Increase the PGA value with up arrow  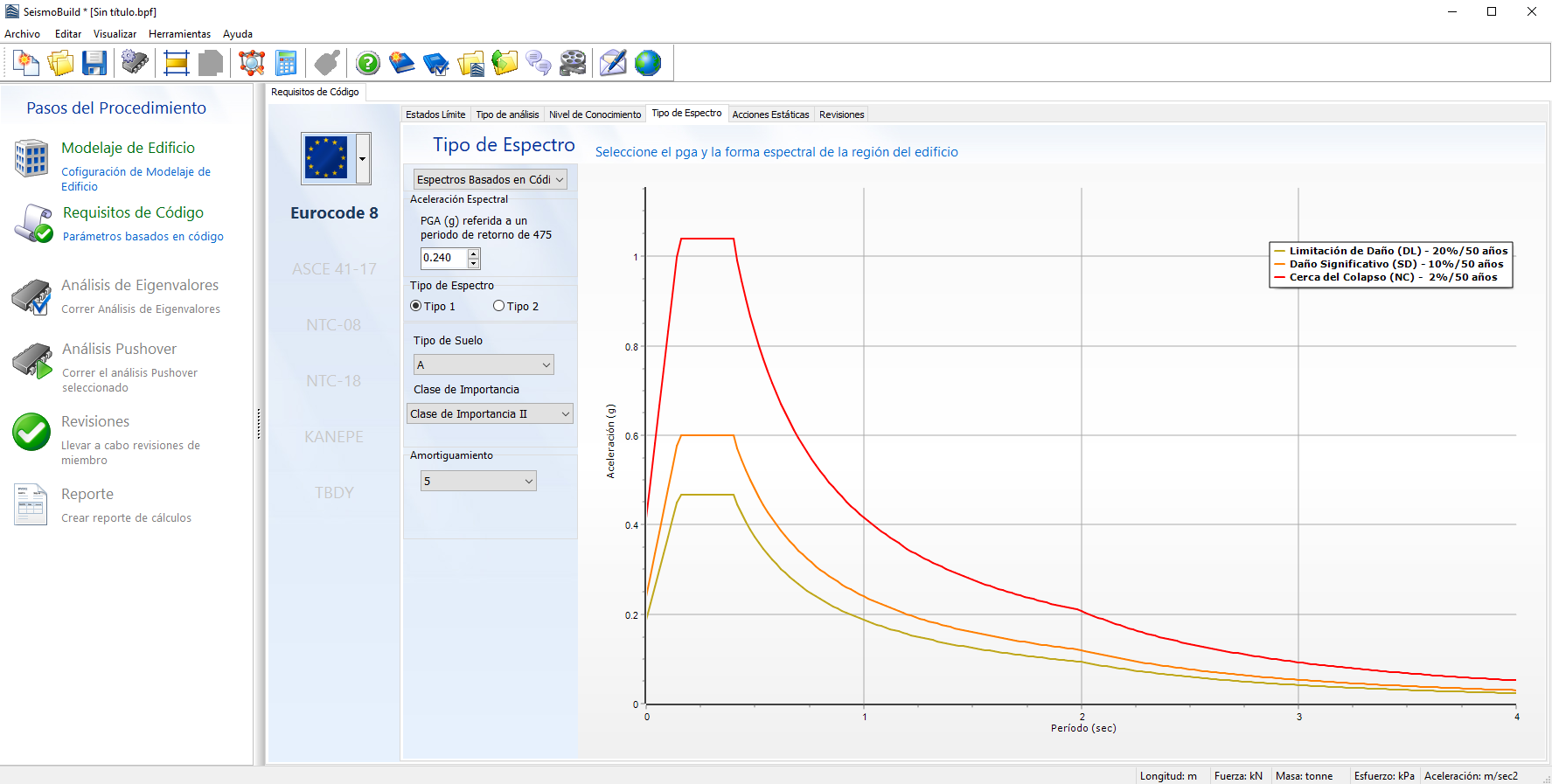(474, 253)
